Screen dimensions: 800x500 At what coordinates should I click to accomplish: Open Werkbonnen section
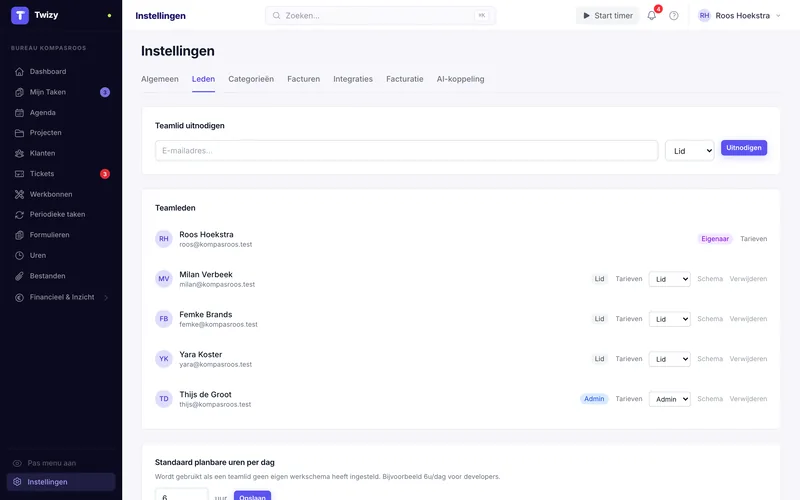pyautogui.click(x=51, y=194)
